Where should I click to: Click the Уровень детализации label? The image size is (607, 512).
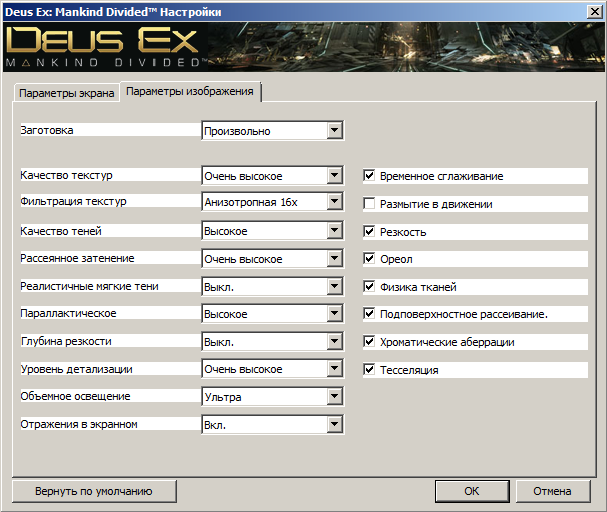pyautogui.click(x=76, y=369)
